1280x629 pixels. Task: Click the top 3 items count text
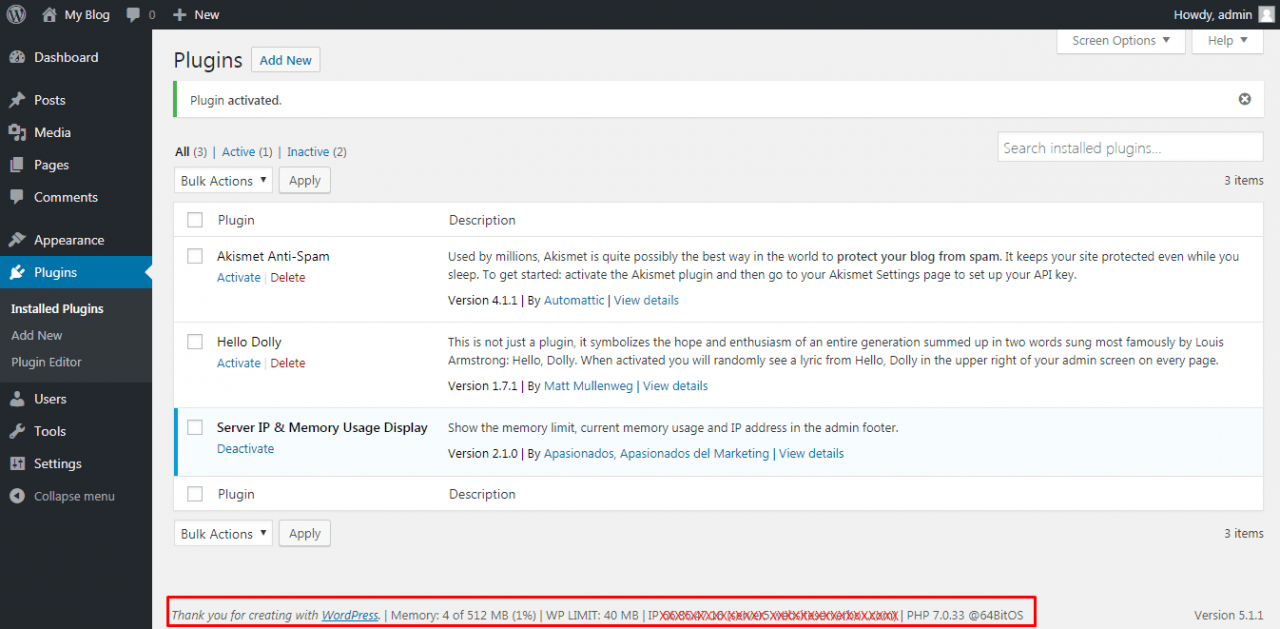click(1244, 181)
